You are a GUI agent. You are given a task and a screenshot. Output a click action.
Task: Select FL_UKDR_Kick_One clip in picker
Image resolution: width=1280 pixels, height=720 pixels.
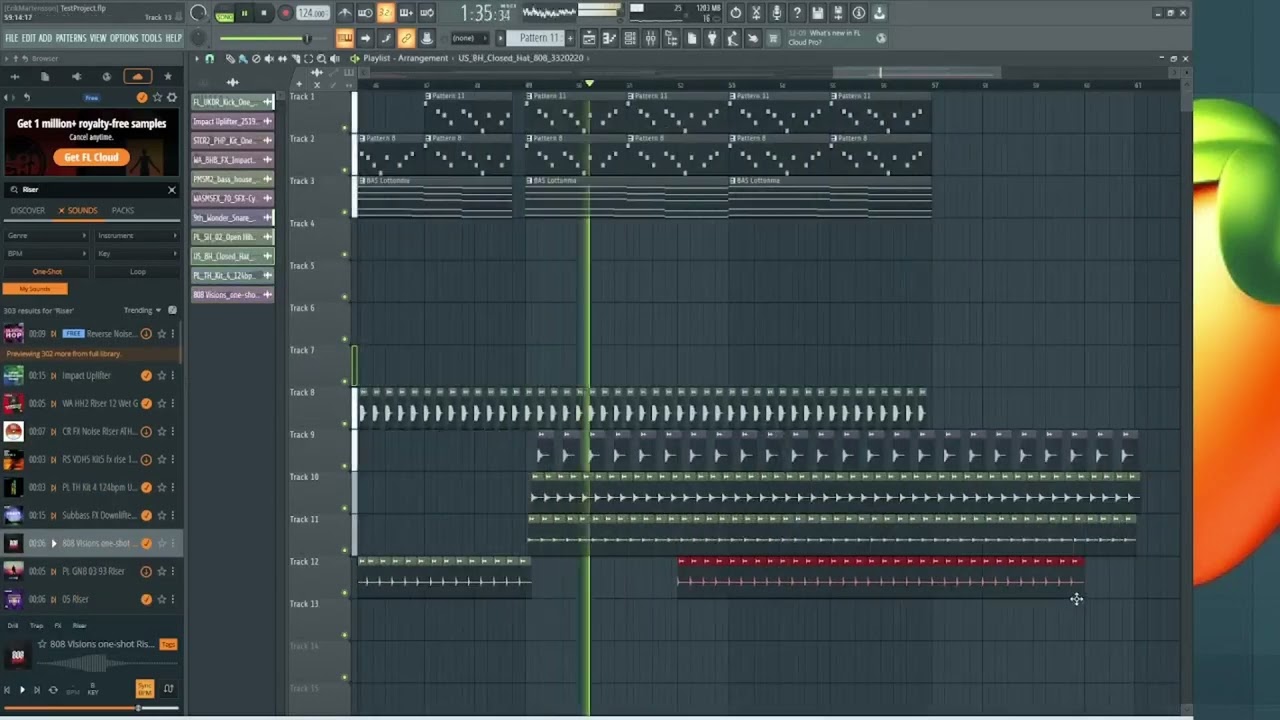click(x=232, y=102)
